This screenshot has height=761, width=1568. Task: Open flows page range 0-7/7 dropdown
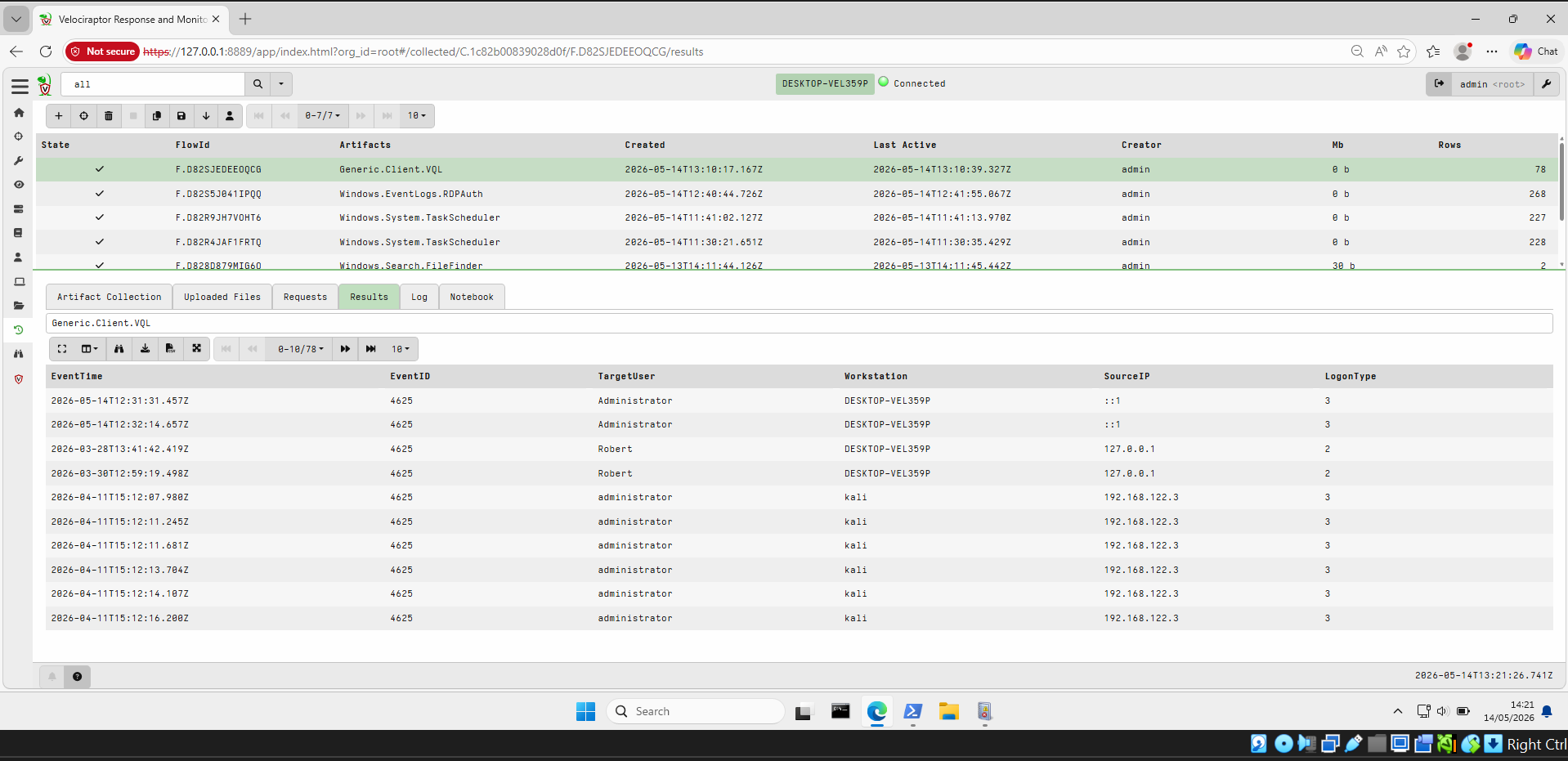323,116
